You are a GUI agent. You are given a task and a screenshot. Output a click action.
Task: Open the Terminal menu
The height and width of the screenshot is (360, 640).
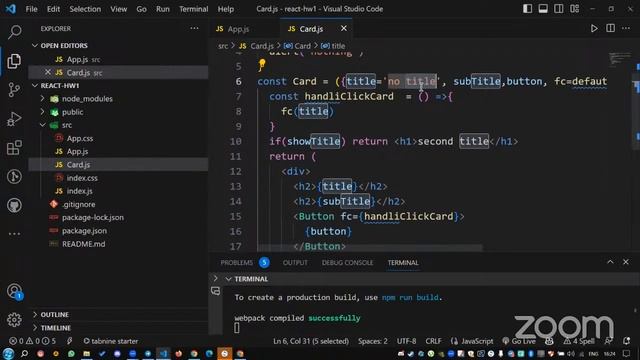pos(193,9)
